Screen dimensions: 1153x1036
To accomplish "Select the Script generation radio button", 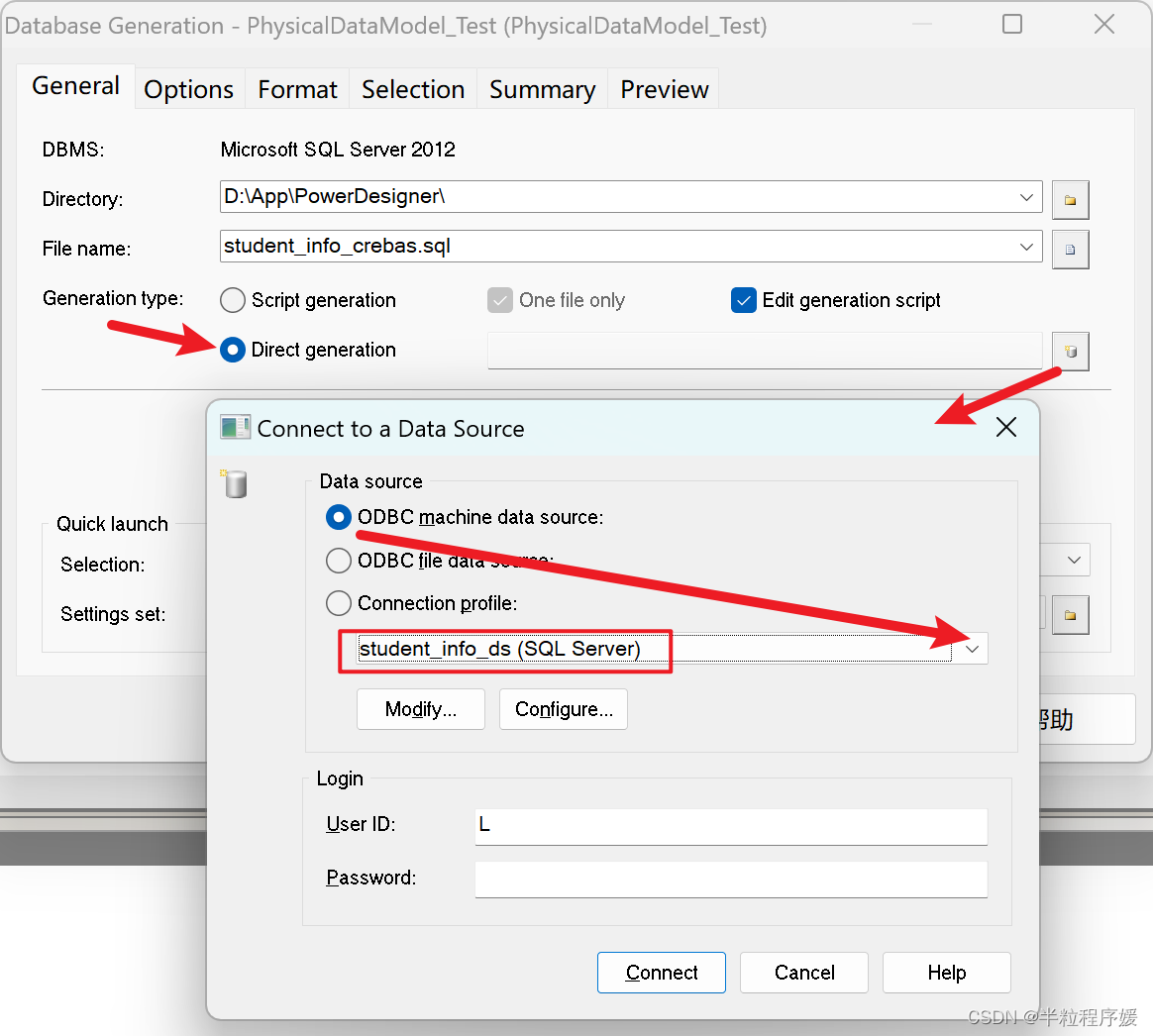I will coord(233,300).
